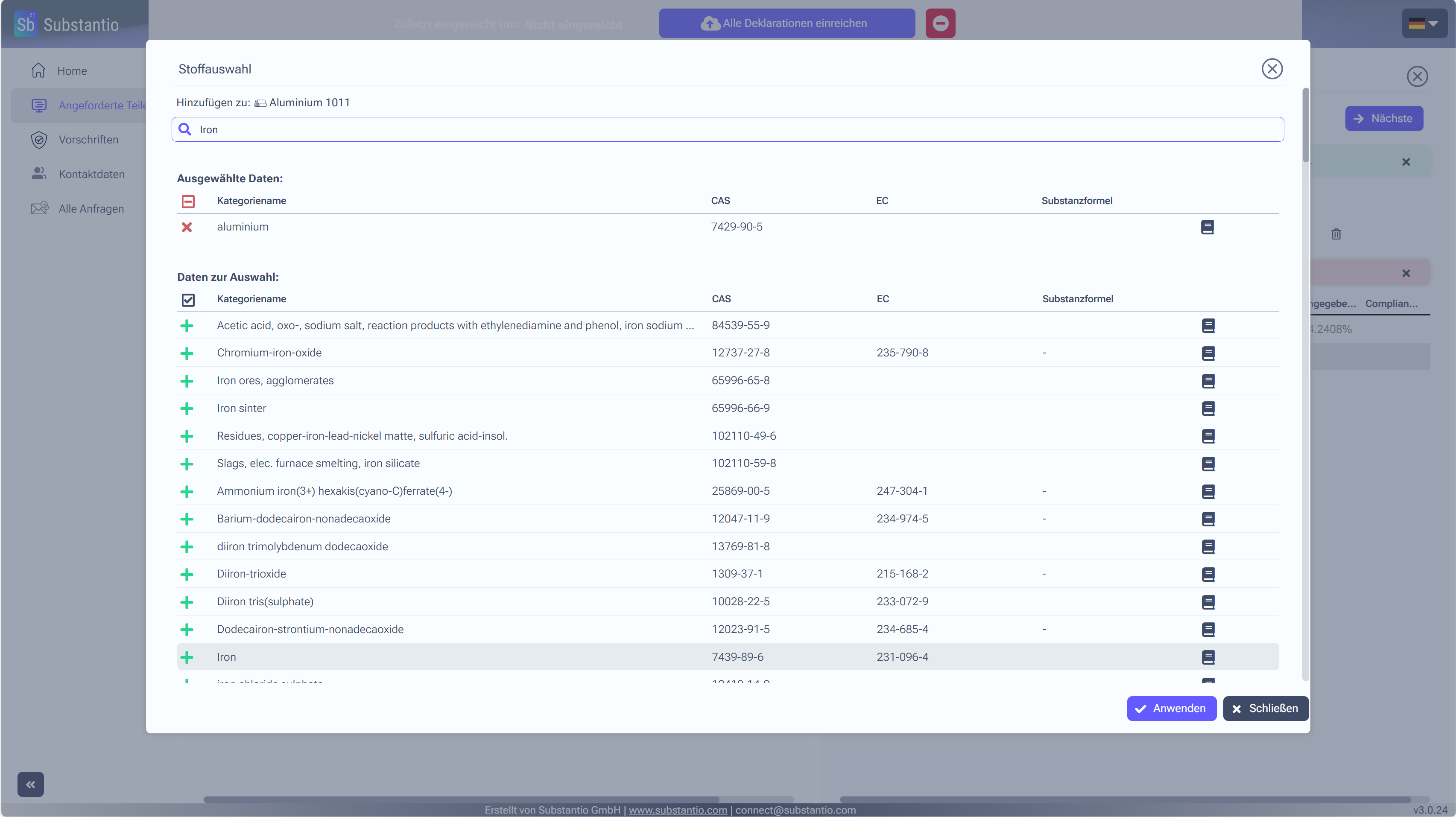Add diiron trimolybdenum dodecaoxide entry
The width and height of the screenshot is (1456, 817).
pyautogui.click(x=187, y=547)
